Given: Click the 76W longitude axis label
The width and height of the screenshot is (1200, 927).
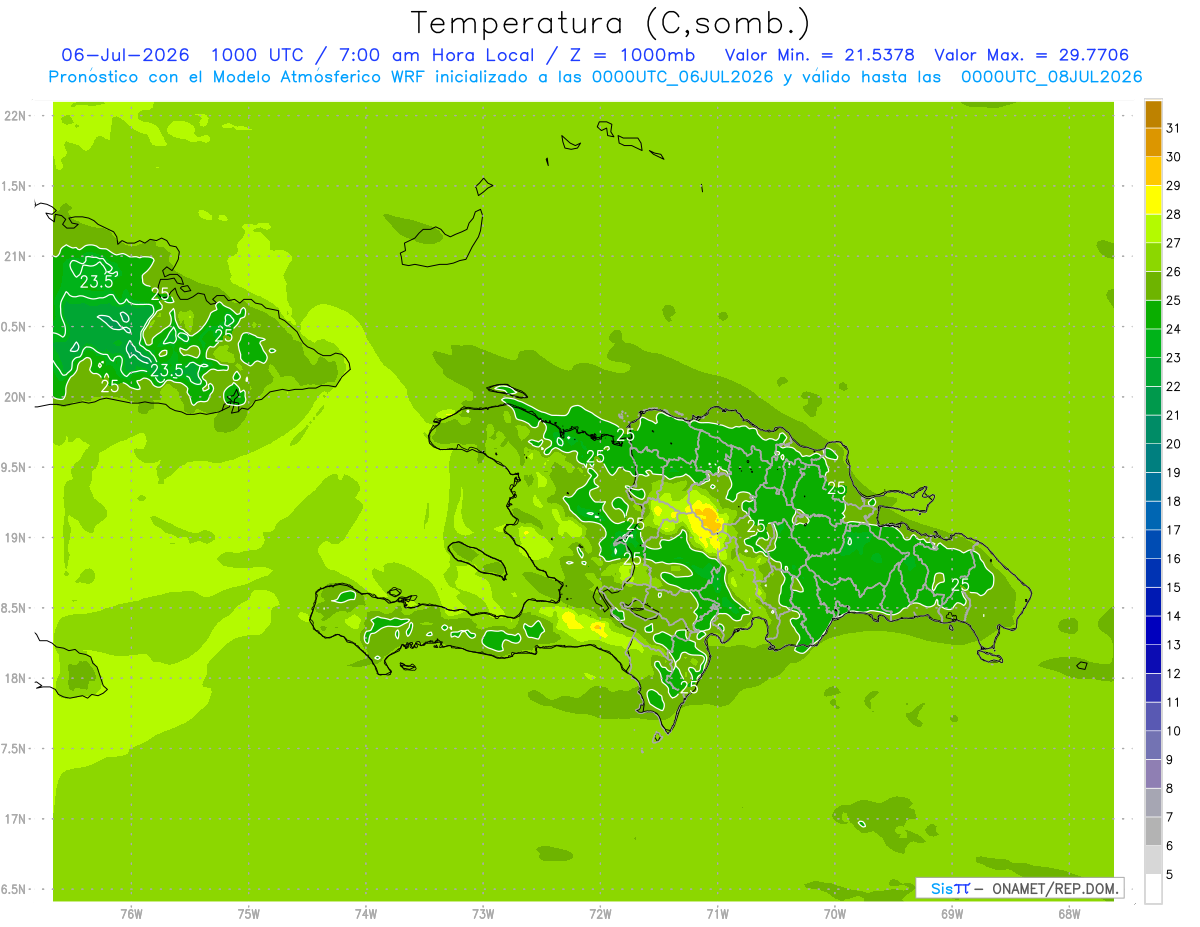Looking at the screenshot, I should point(131,914).
